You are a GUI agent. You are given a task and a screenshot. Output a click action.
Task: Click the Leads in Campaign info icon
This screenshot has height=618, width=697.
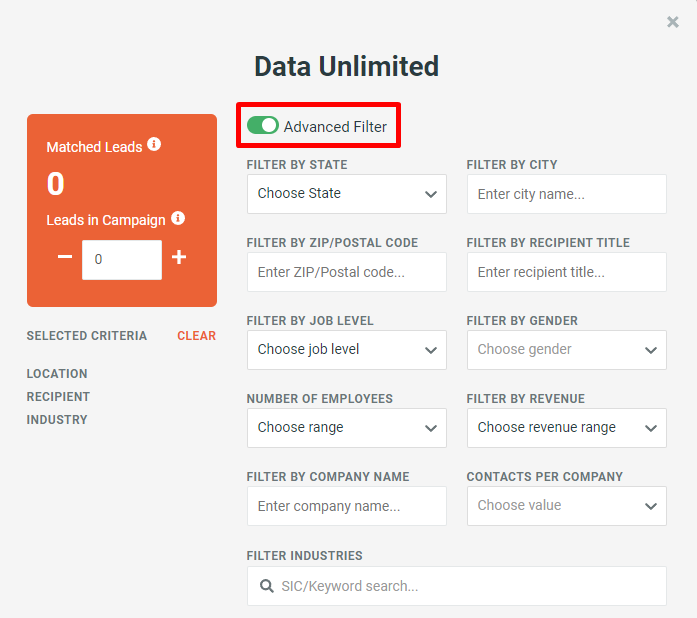click(x=178, y=218)
